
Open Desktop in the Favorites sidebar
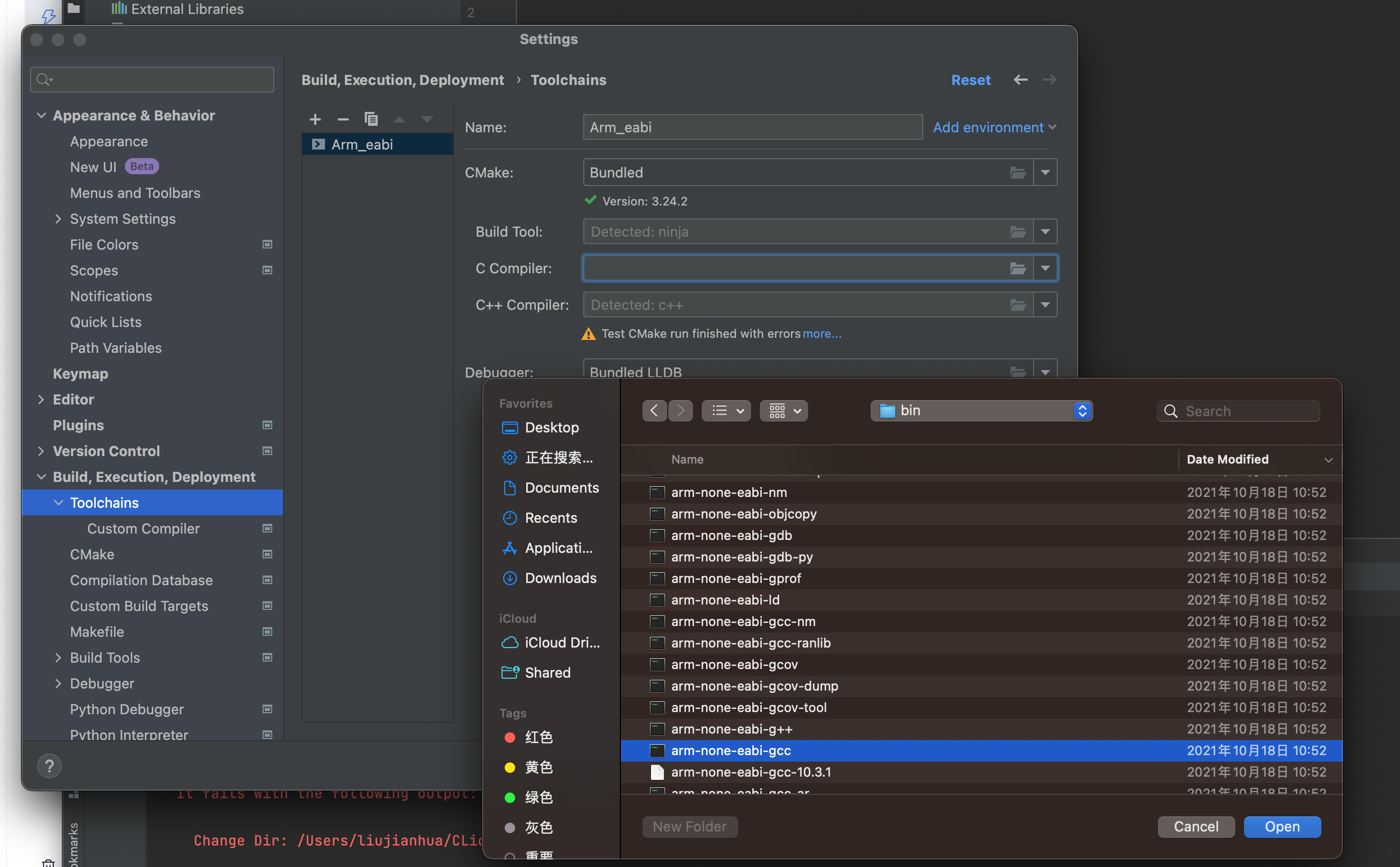(x=540, y=427)
